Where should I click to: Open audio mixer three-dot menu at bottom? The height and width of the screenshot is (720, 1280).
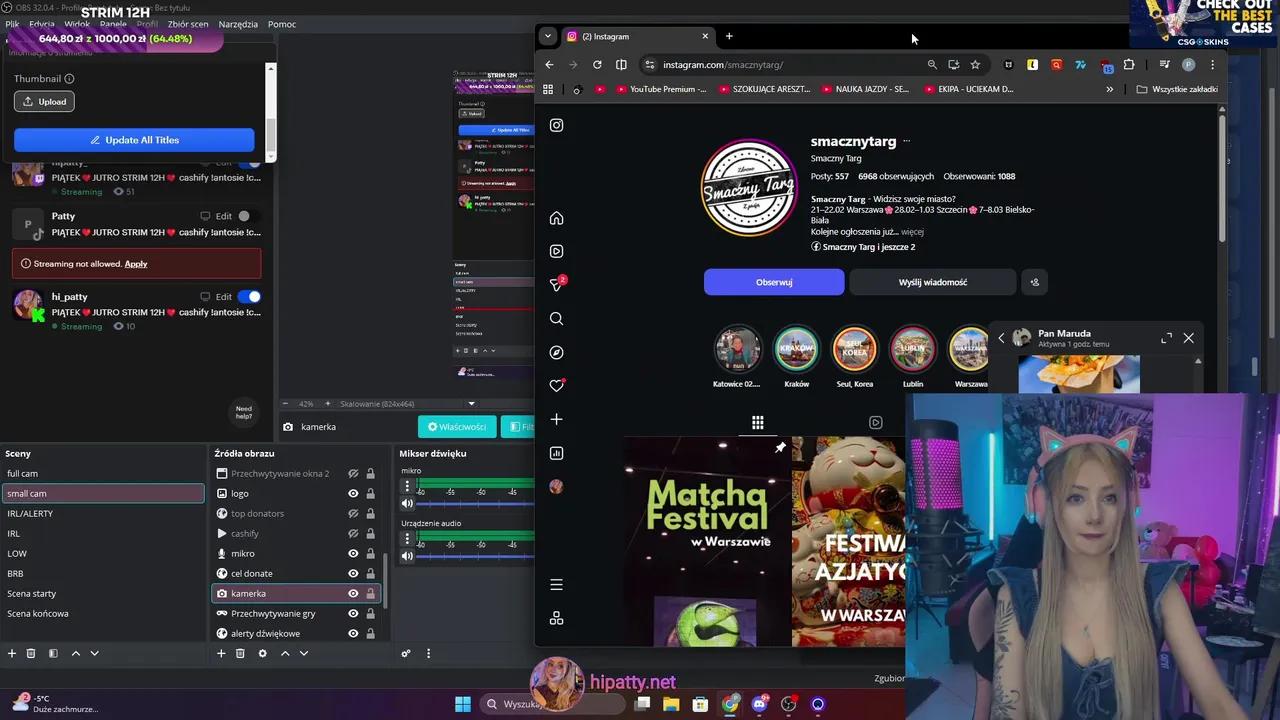428,653
